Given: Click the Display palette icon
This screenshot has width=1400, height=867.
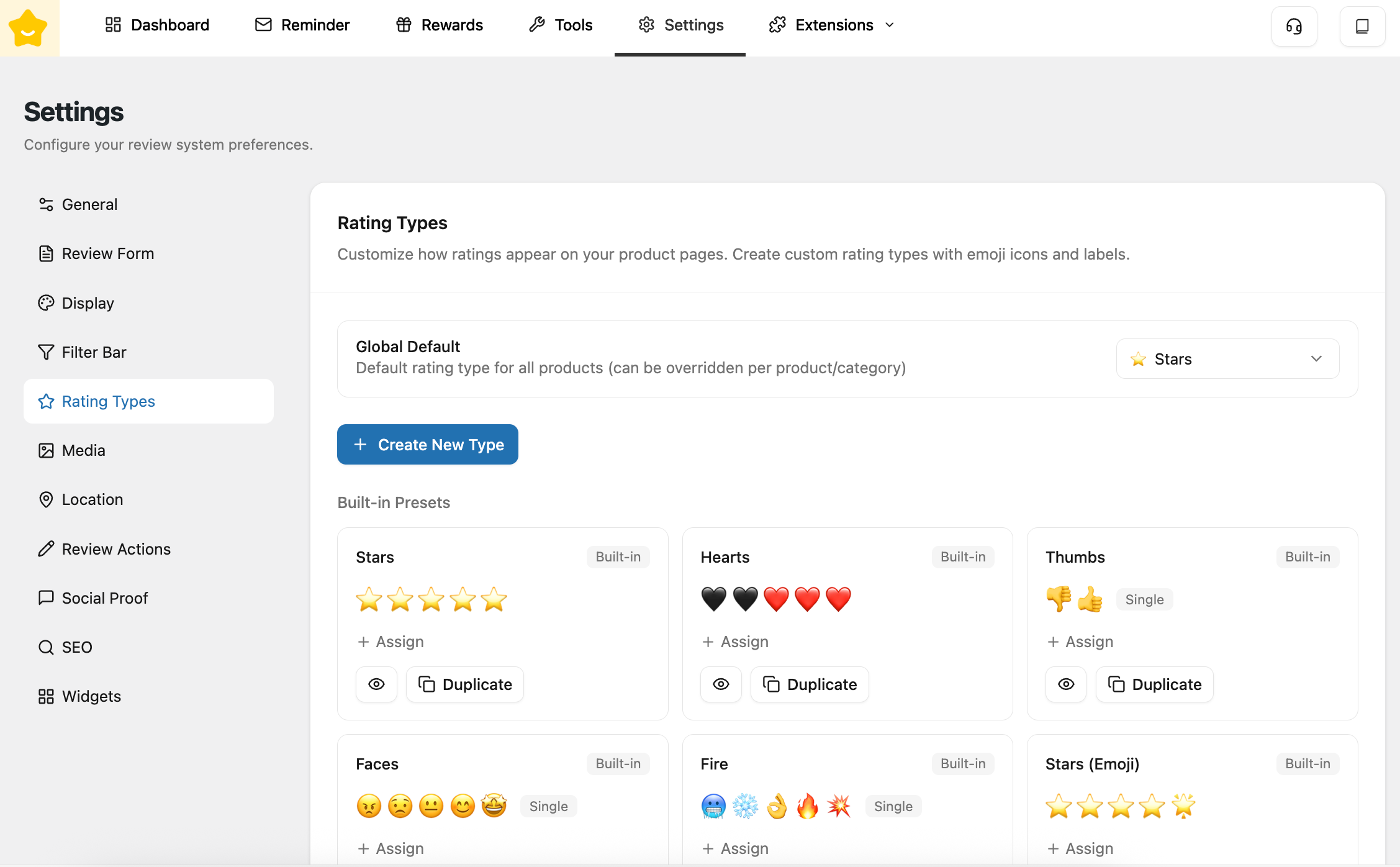Looking at the screenshot, I should [46, 303].
